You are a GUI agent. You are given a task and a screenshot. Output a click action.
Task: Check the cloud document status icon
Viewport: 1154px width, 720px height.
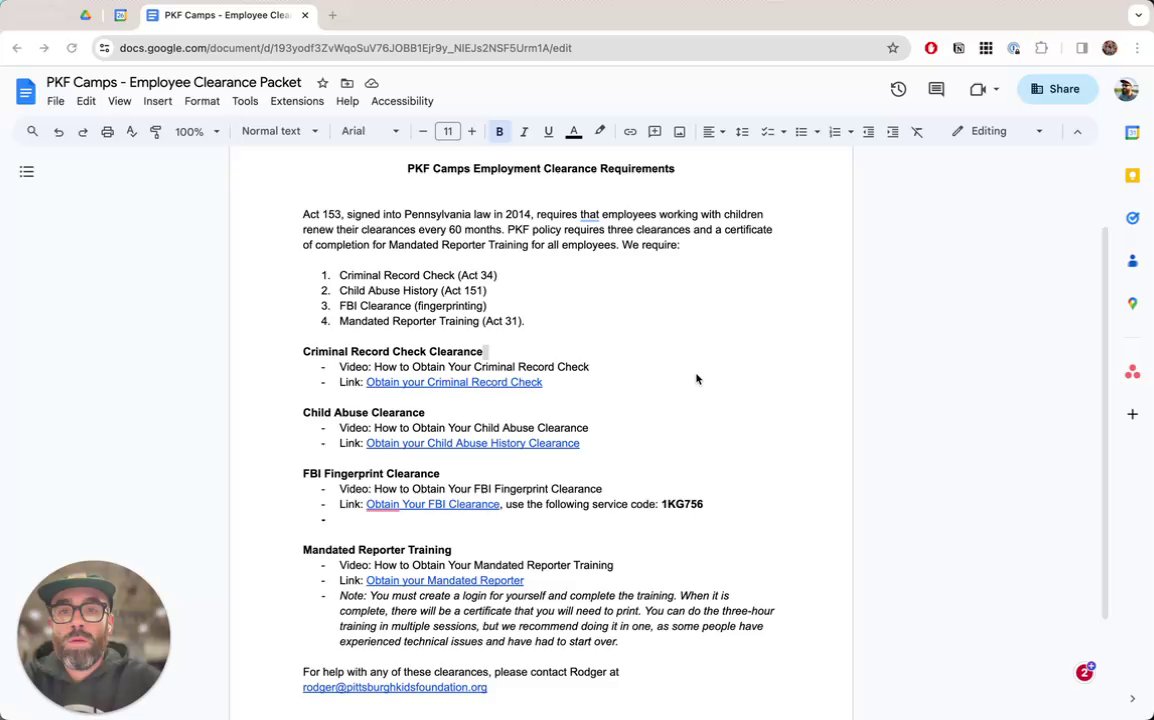pos(372,83)
